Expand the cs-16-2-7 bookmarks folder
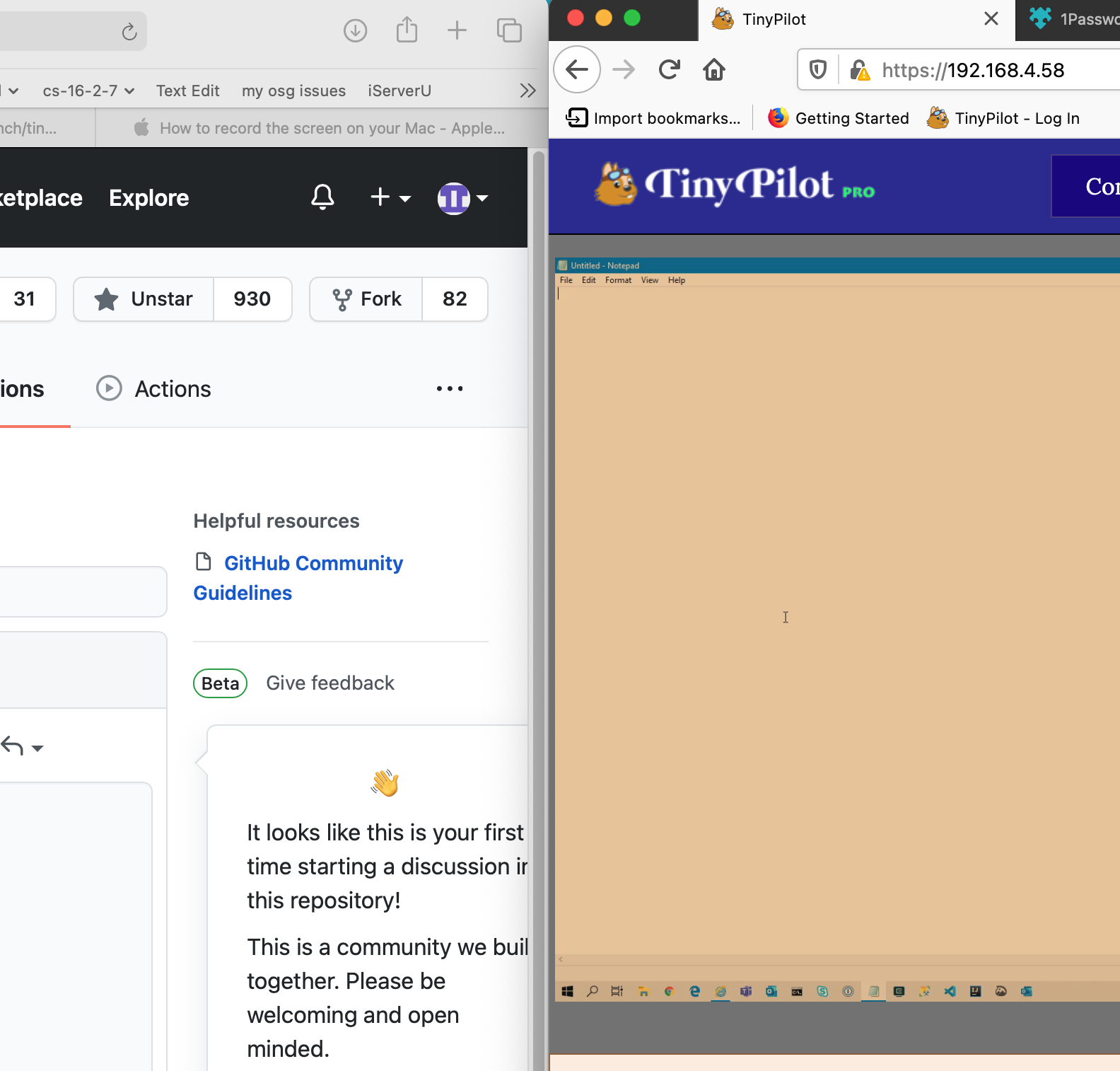Viewport: 1120px width, 1071px height. click(x=88, y=91)
